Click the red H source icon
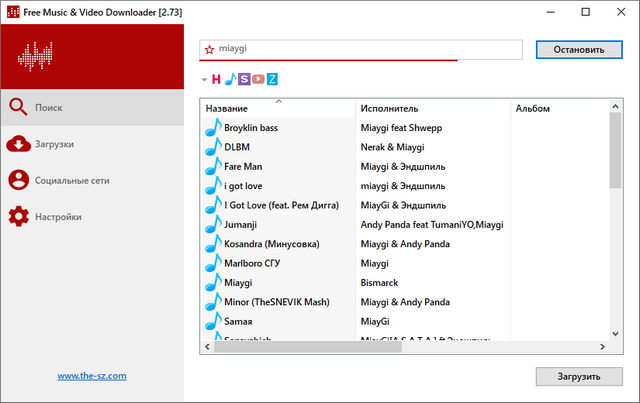This screenshot has height=403, width=640. point(216,78)
